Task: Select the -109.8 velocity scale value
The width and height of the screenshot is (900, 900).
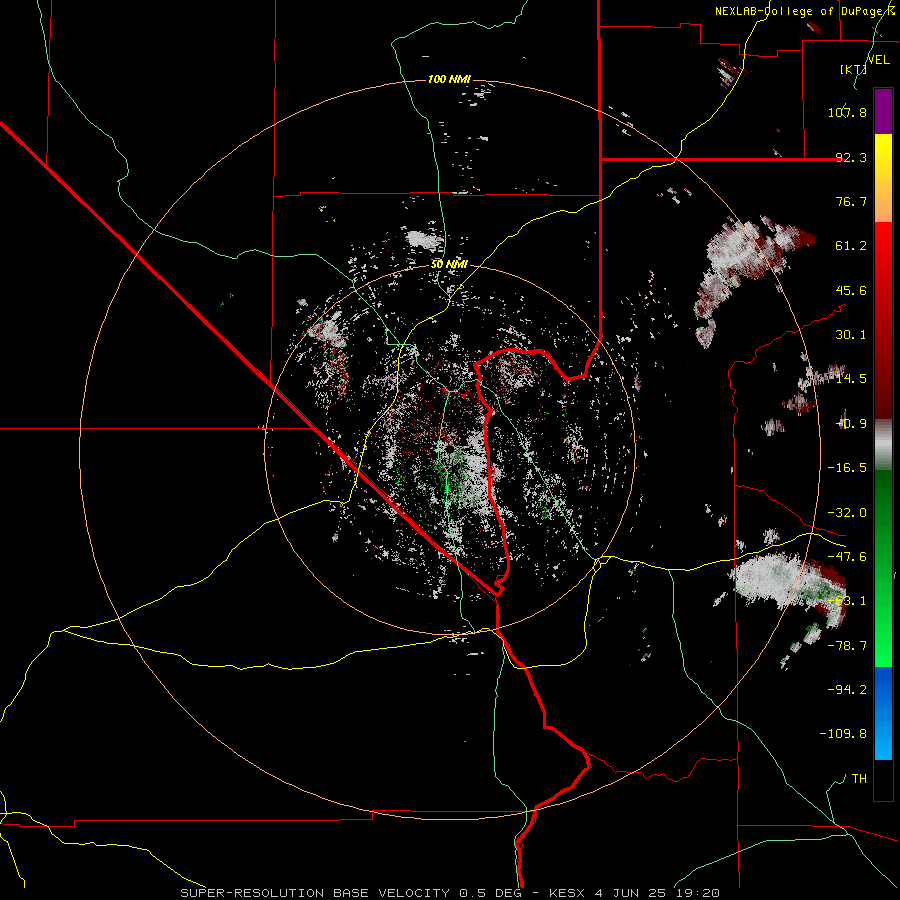Action: [844, 734]
